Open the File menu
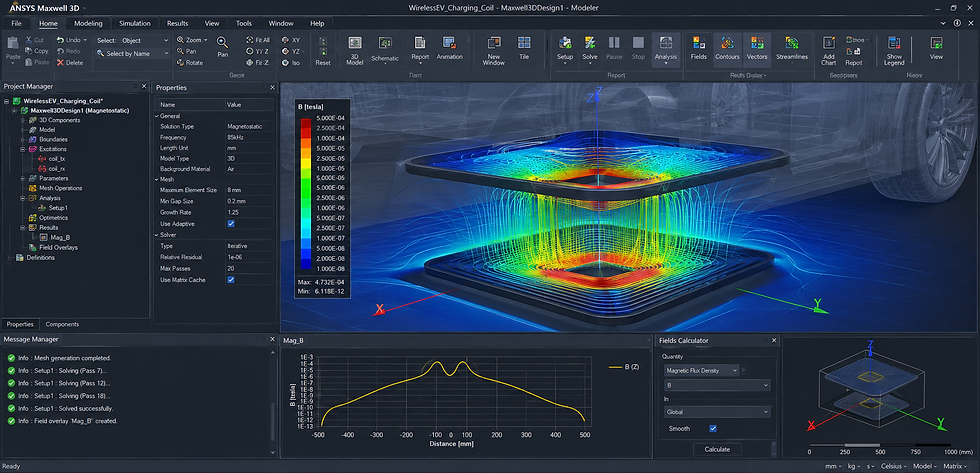Viewport: 980px width, 473px height. (x=16, y=24)
